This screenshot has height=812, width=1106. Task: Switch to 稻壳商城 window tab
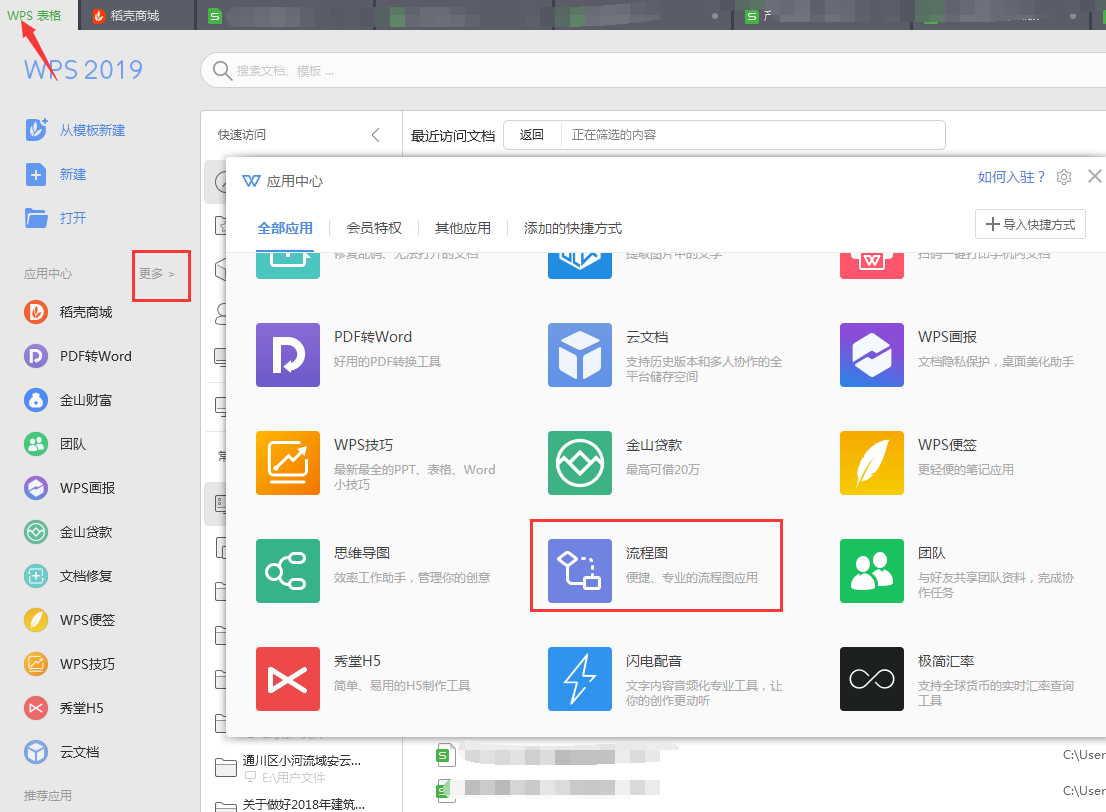[135, 16]
